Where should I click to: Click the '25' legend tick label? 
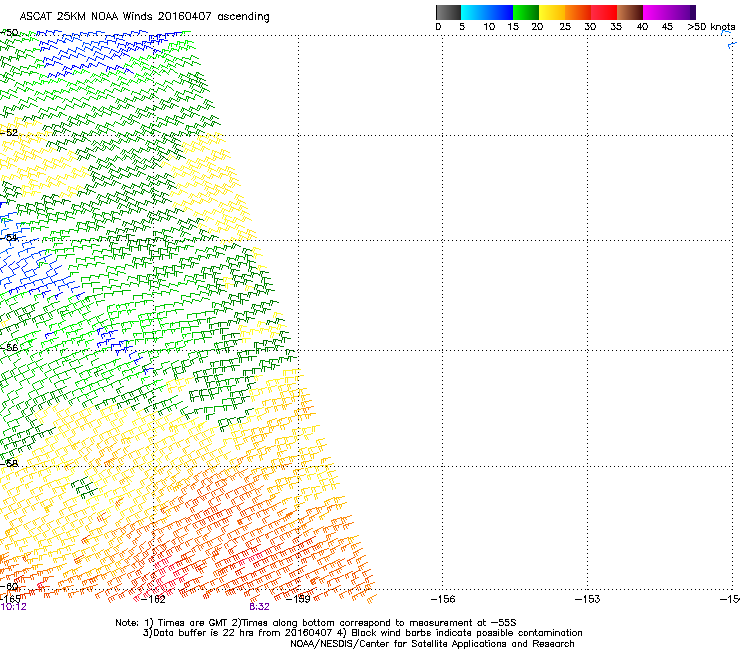(565, 27)
